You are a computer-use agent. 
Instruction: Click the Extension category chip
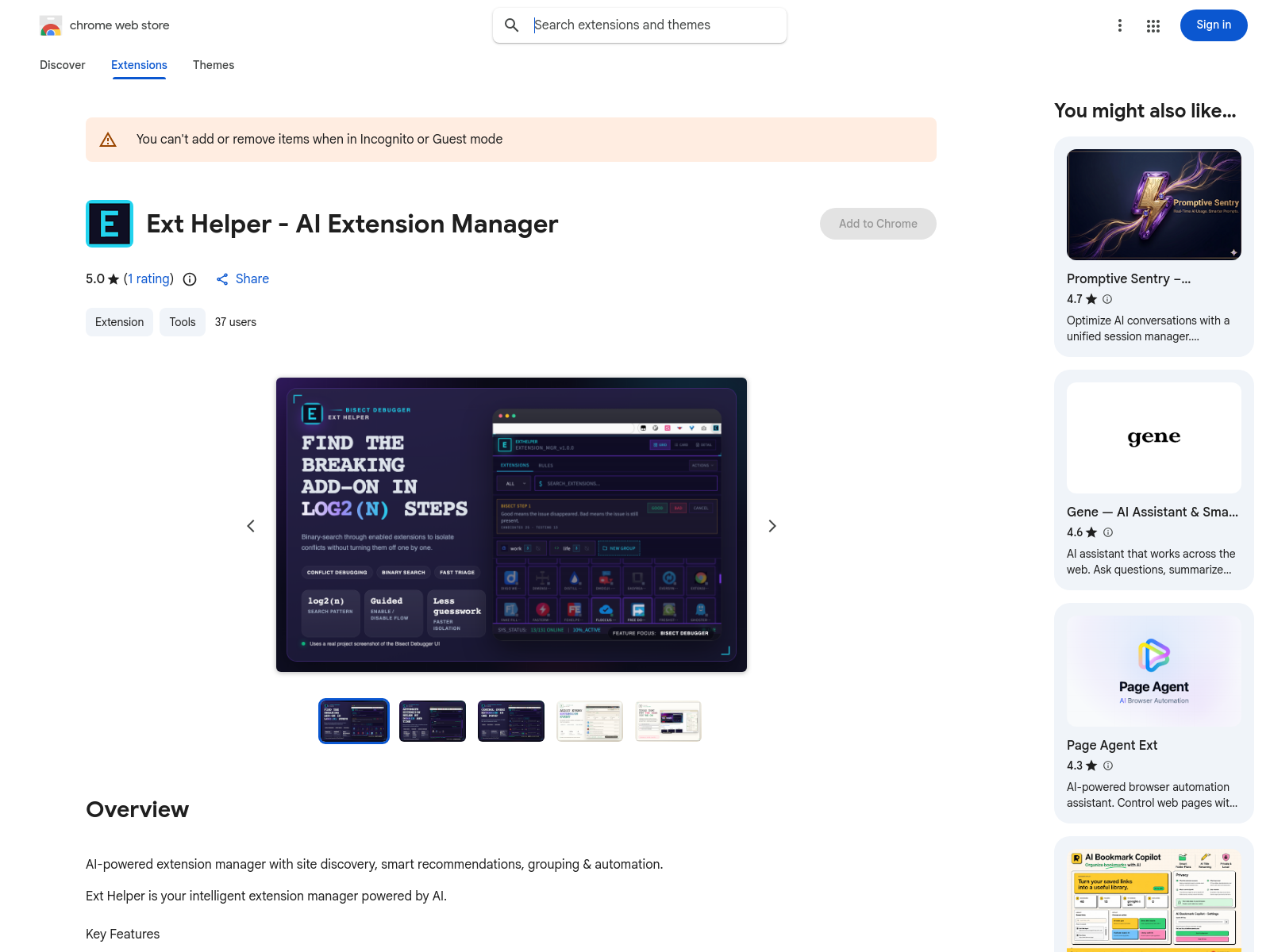tap(119, 322)
